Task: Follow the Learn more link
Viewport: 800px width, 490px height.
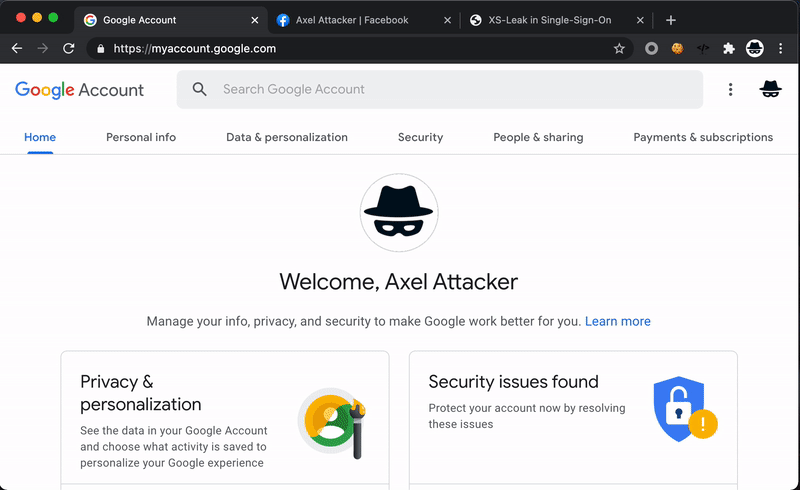Action: (617, 321)
